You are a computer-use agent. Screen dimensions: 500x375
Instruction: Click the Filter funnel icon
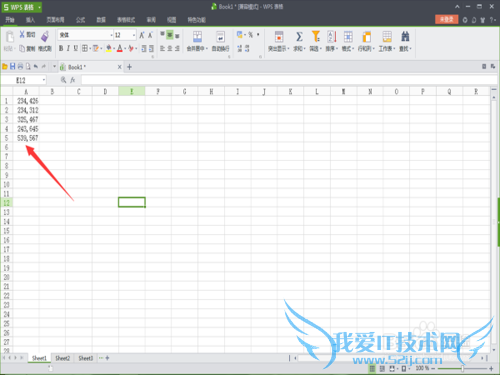pyautogui.click(x=315, y=37)
